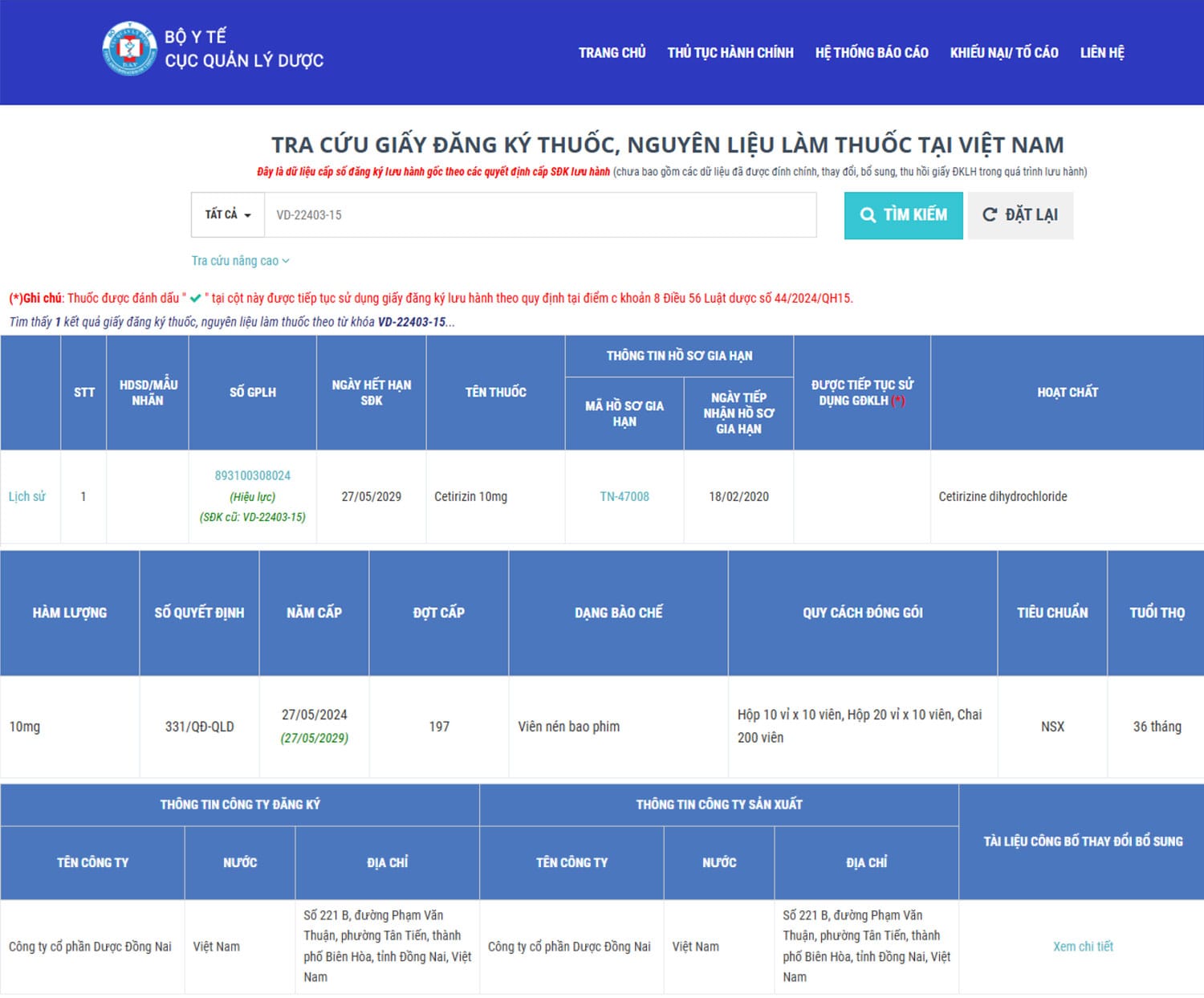
Task: Click Xem chi tiết details link
Action: coord(1083,947)
